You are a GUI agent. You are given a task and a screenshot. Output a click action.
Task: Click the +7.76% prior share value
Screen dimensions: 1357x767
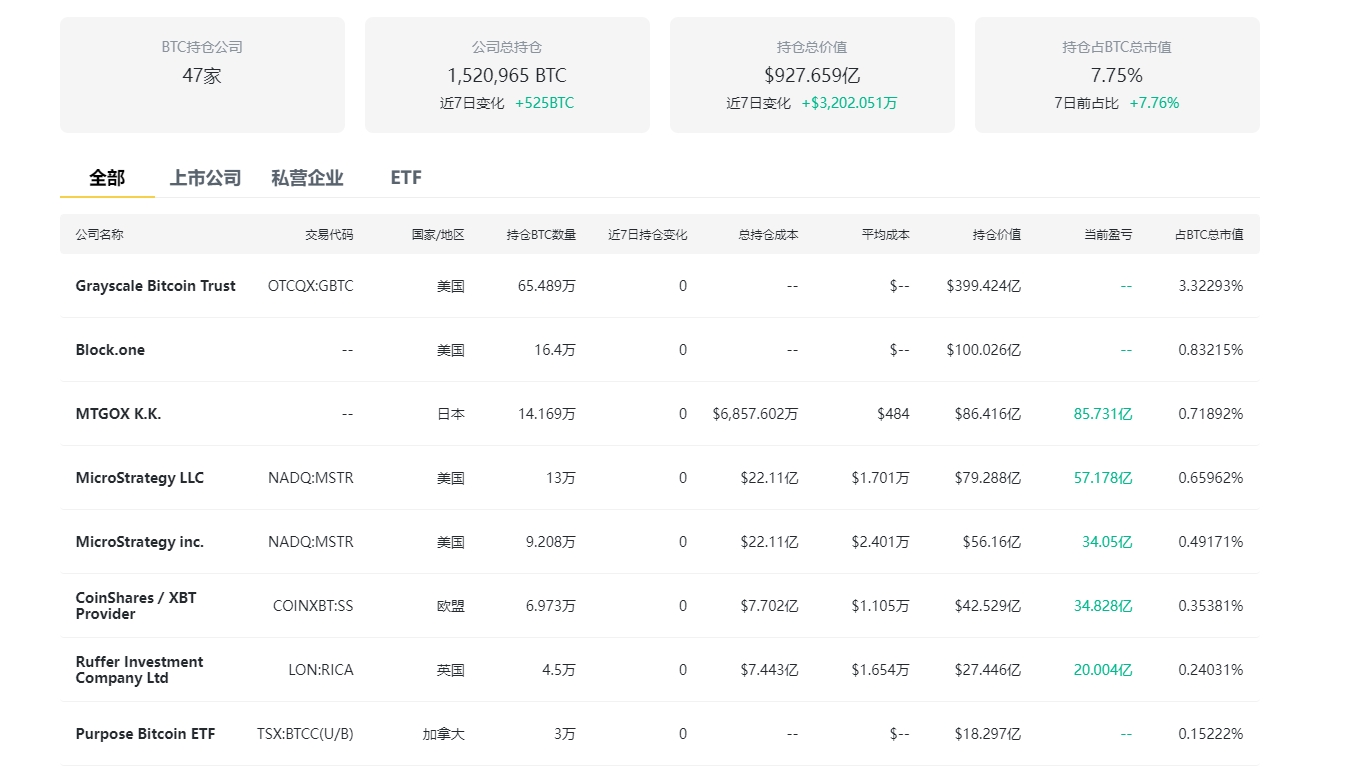click(x=1154, y=103)
